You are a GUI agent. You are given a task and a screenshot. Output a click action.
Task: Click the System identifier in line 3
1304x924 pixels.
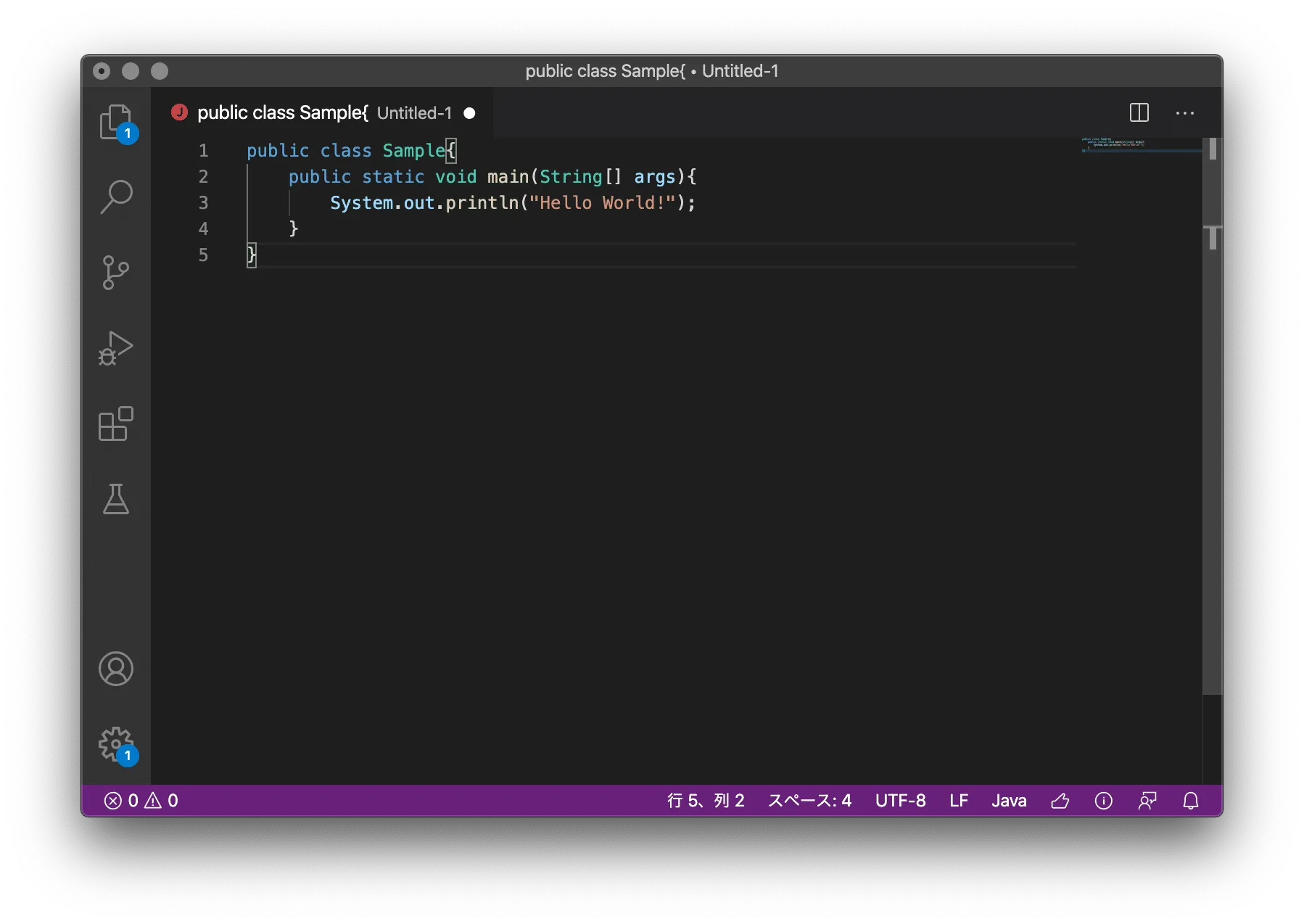point(362,202)
